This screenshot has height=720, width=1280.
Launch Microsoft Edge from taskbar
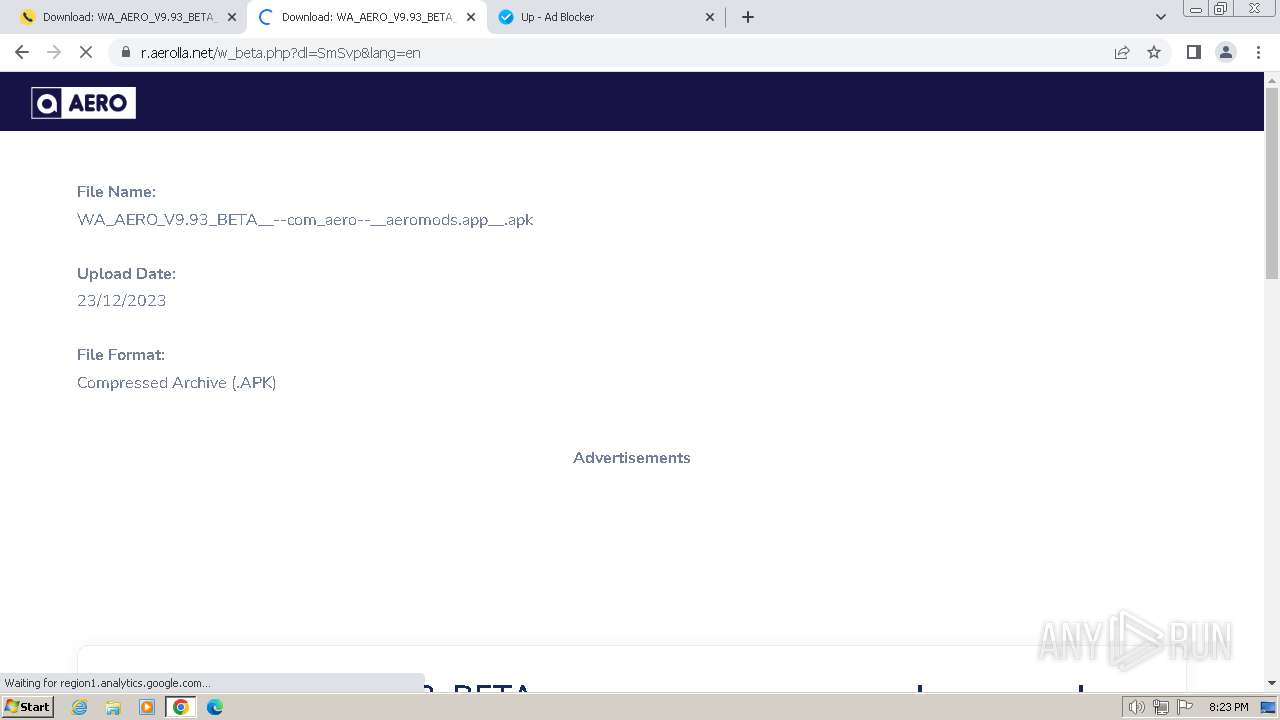tap(215, 707)
